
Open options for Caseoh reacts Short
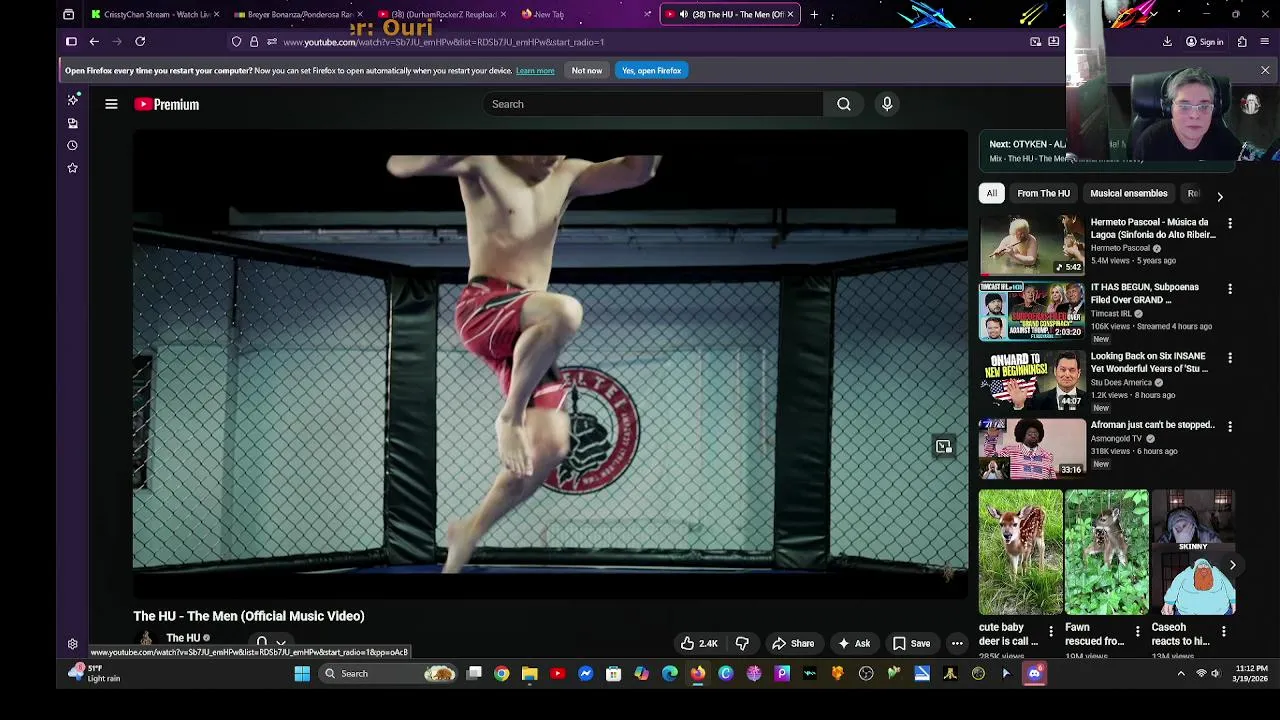coord(1224,631)
